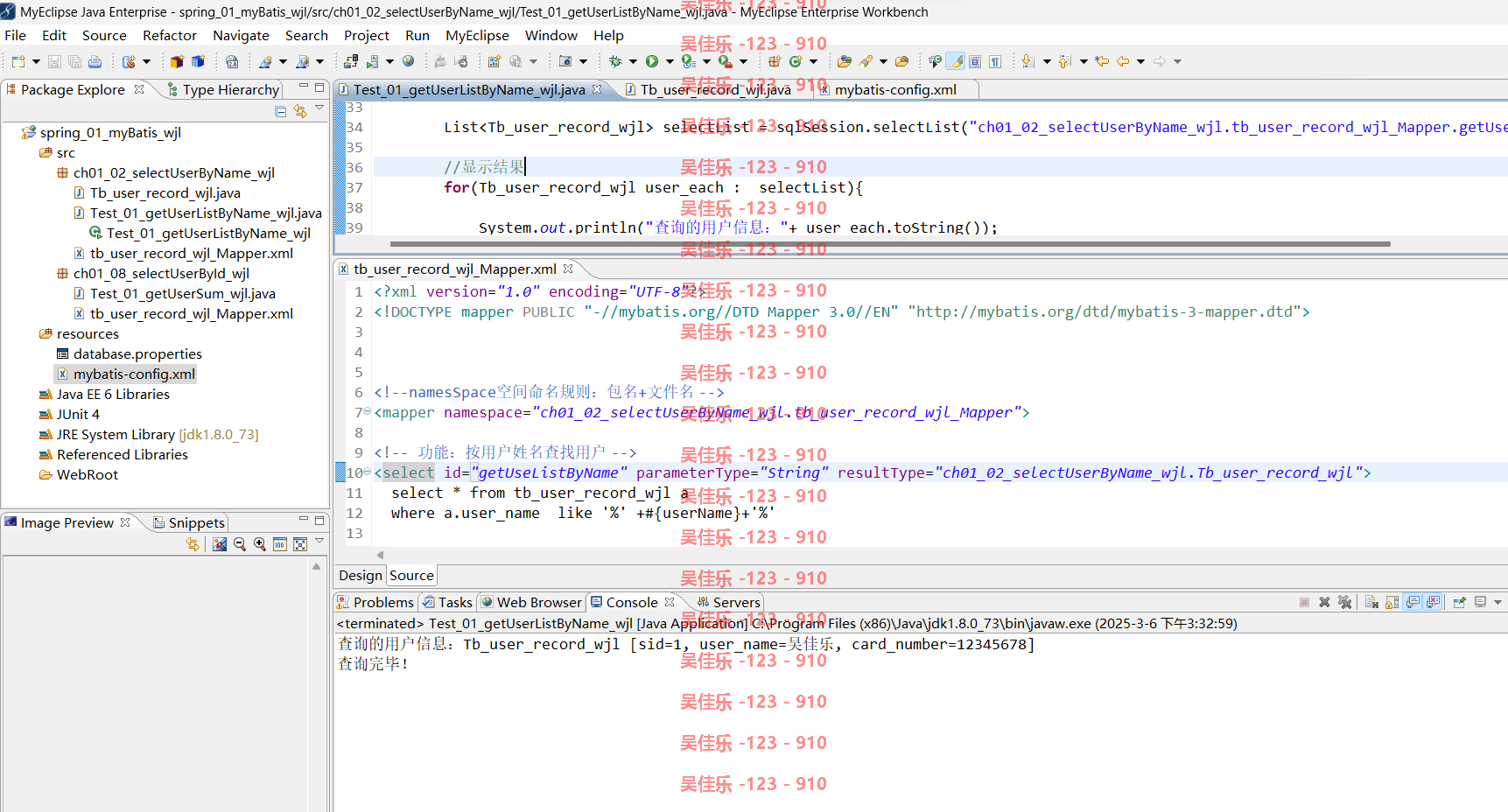
Task: Open the Problems view tab
Action: pos(375,602)
